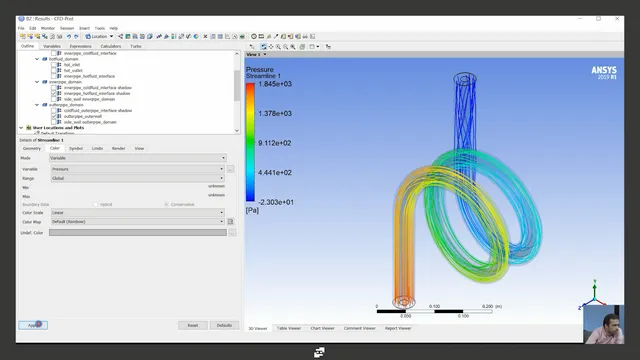Select the rotate view tool in viewer toolbar
The height and width of the screenshot is (360, 640).
click(264, 47)
